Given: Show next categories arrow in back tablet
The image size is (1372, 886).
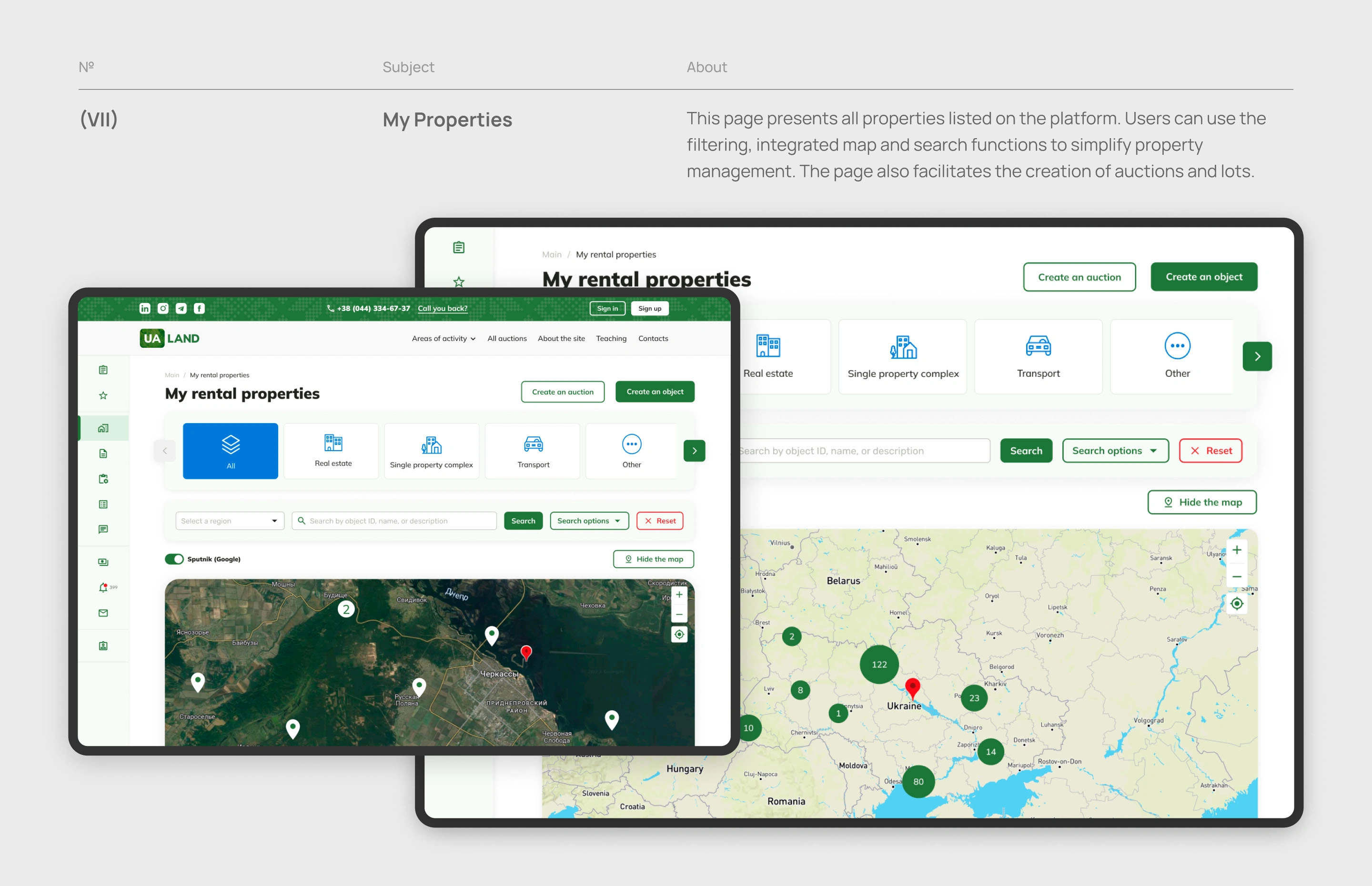Looking at the screenshot, I should (1258, 357).
